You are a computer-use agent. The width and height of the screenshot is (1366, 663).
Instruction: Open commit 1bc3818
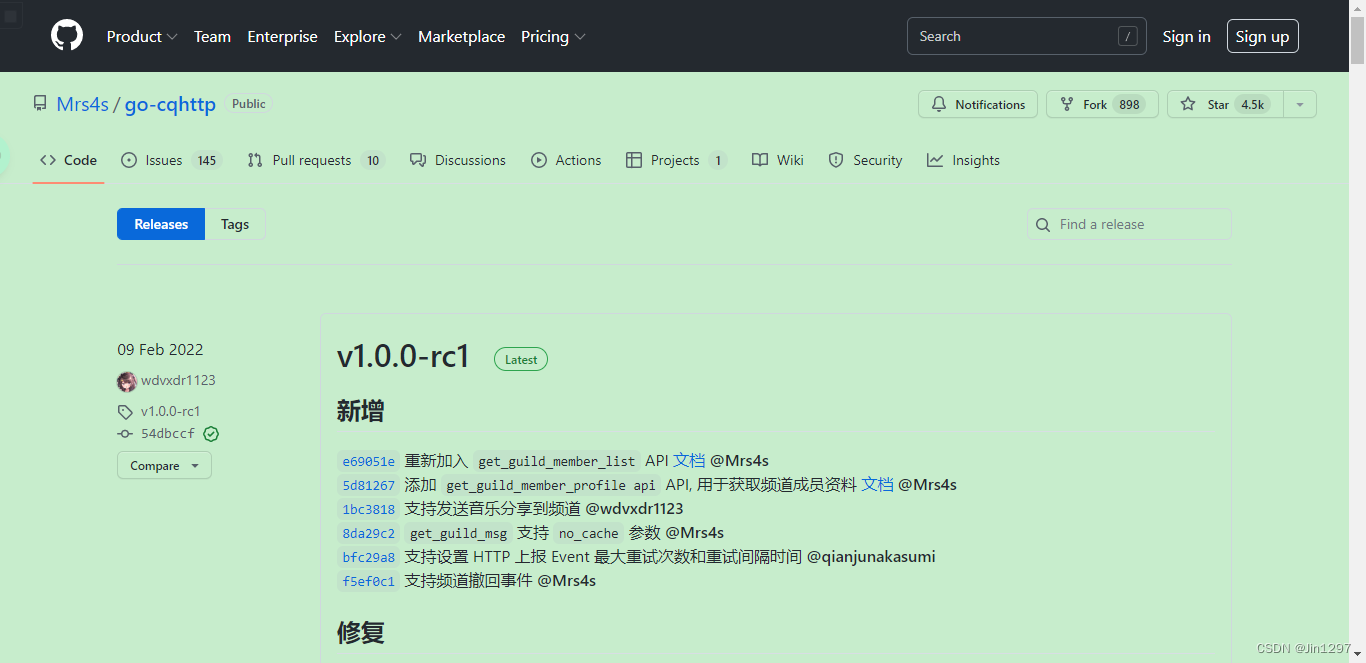coord(368,509)
